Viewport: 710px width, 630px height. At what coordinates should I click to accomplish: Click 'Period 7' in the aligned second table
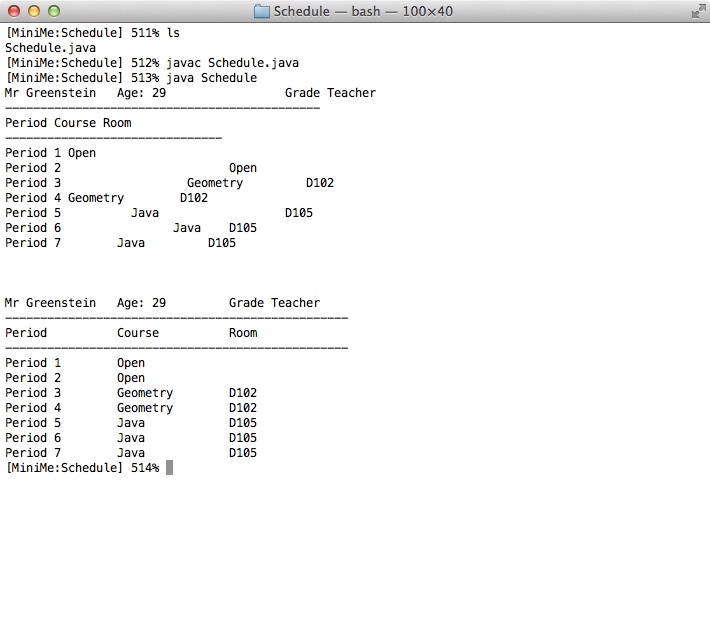33,453
